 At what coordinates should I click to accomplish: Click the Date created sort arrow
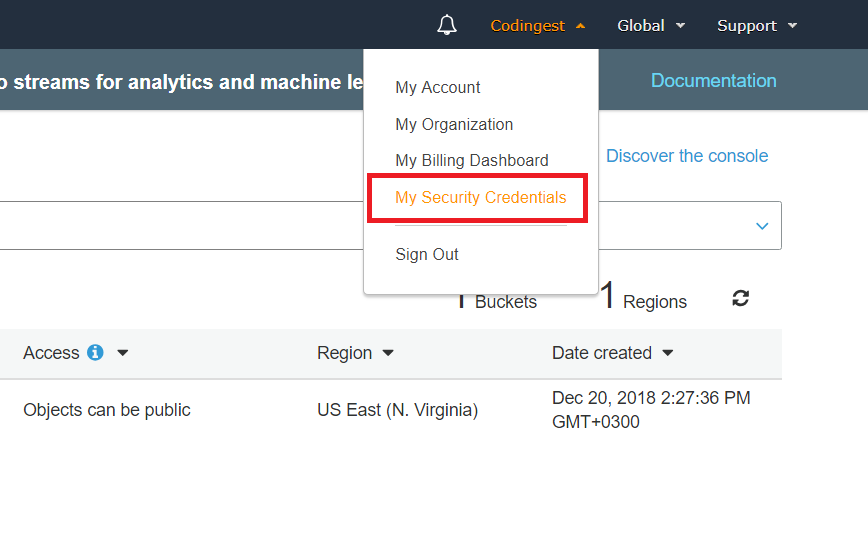(x=668, y=353)
